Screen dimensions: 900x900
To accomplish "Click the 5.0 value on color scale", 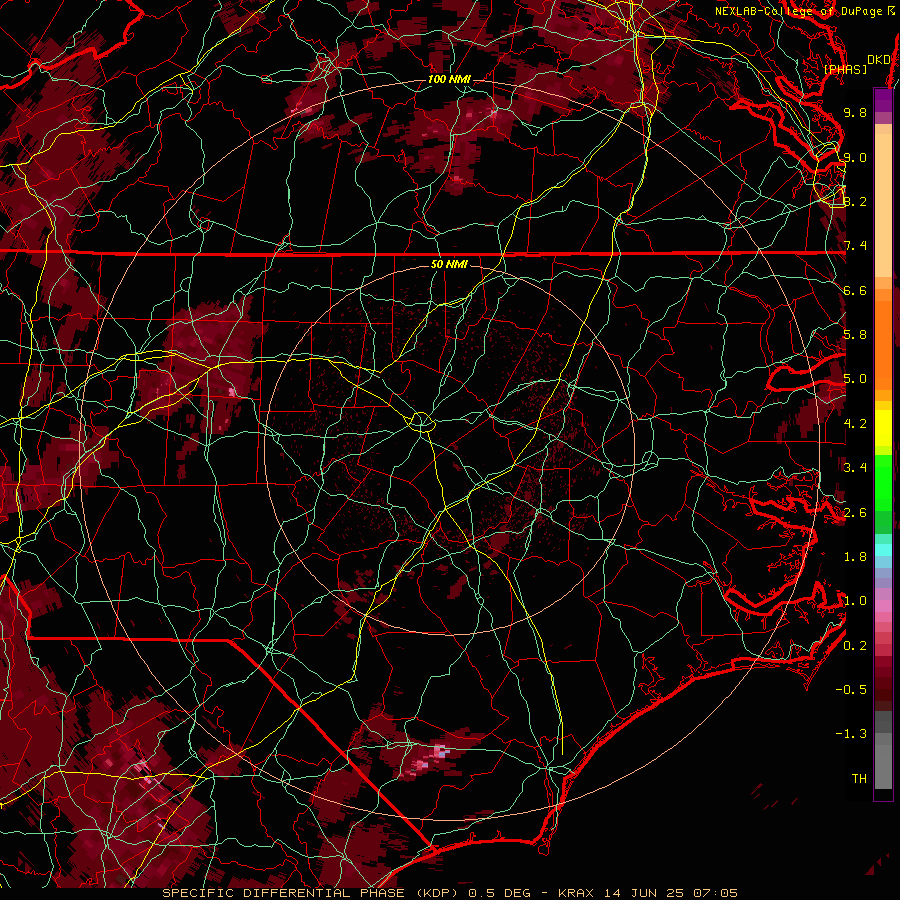I will [855, 379].
